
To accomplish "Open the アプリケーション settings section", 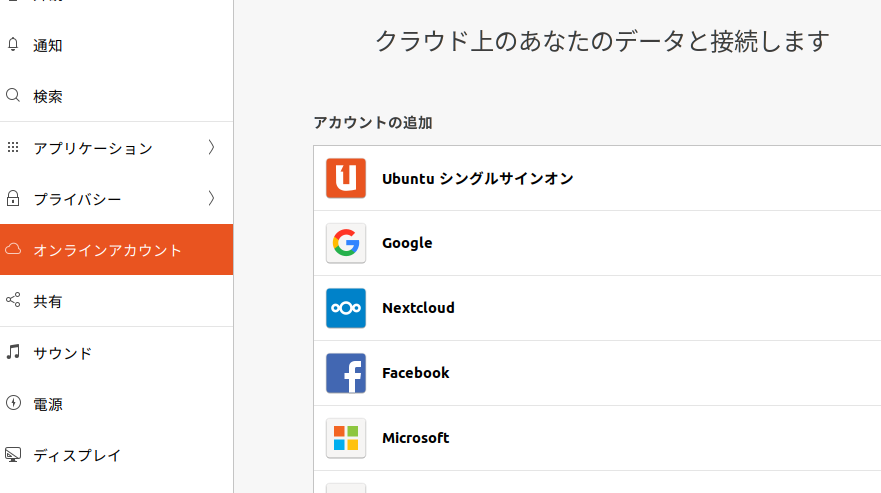I will click(x=116, y=148).
